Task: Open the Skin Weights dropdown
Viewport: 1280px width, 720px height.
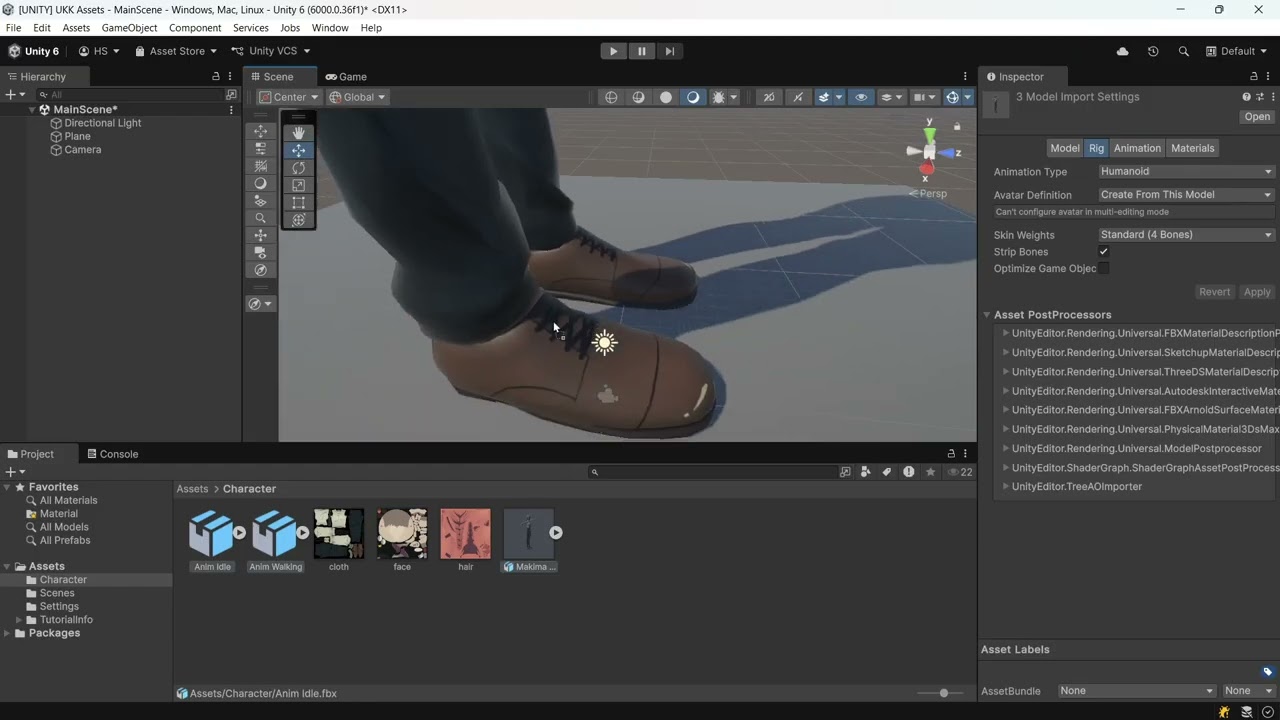Action: [1186, 235]
